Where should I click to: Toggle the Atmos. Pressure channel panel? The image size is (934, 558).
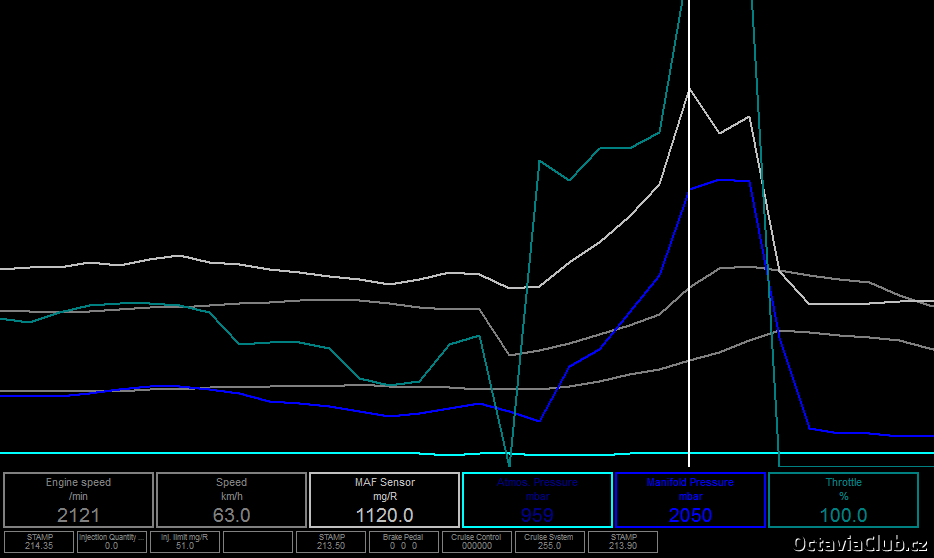point(537,500)
